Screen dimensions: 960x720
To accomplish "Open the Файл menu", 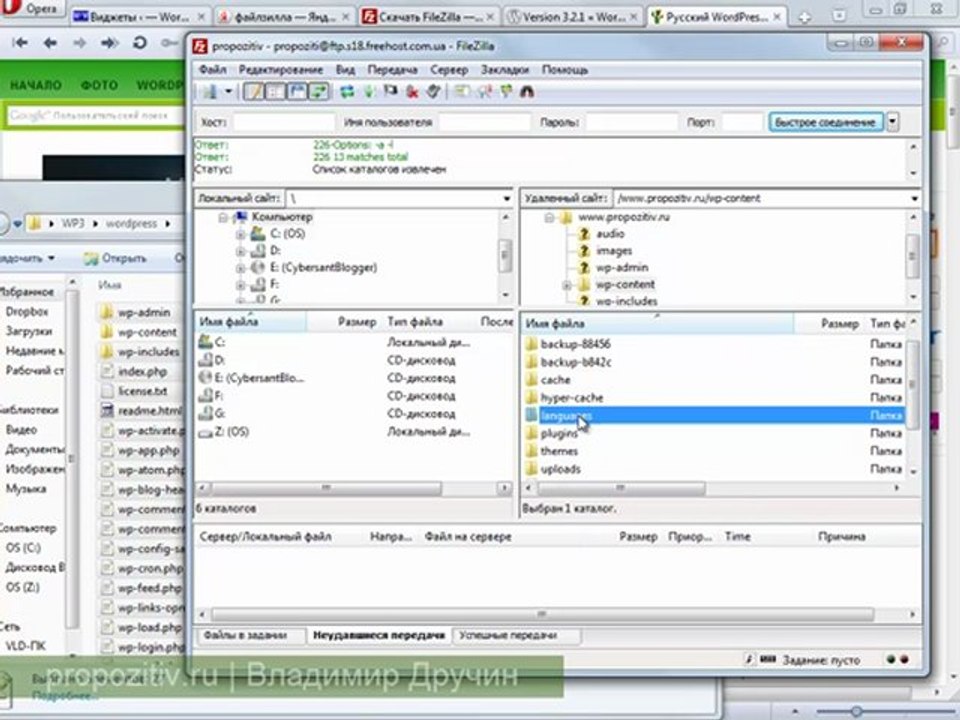I will (212, 70).
